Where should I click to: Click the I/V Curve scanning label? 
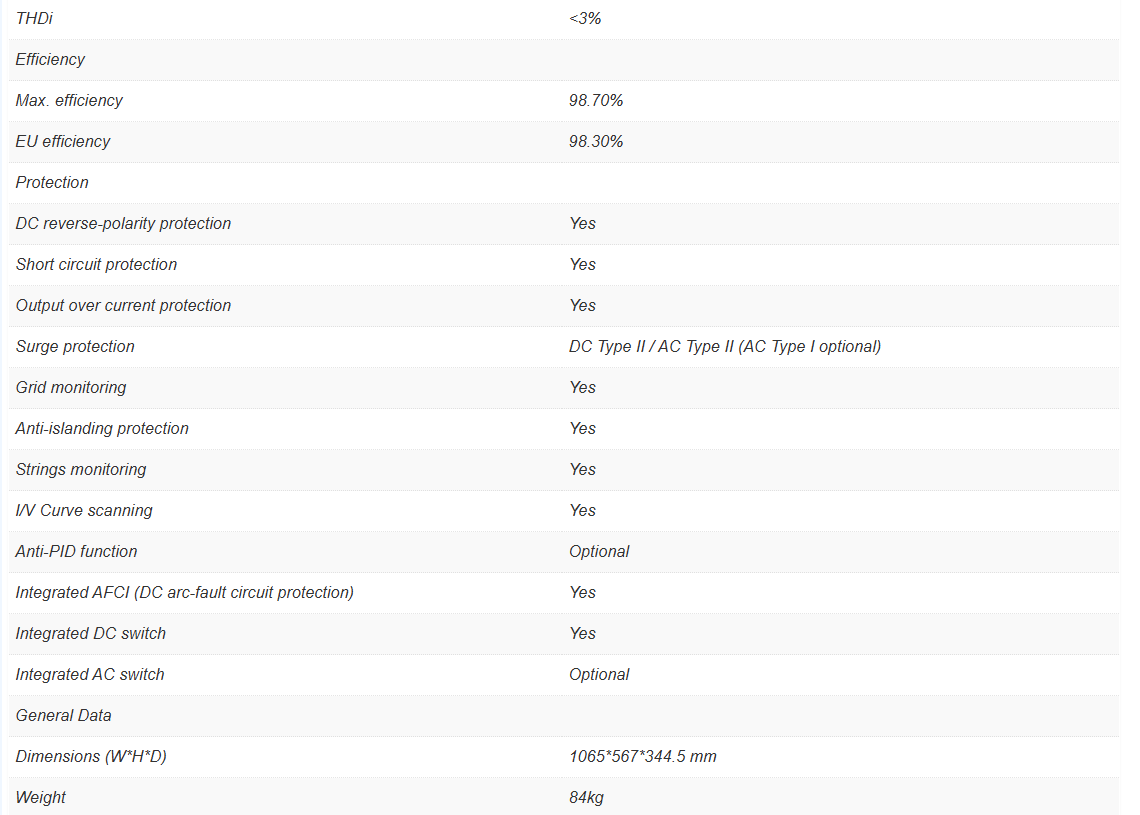click(84, 510)
